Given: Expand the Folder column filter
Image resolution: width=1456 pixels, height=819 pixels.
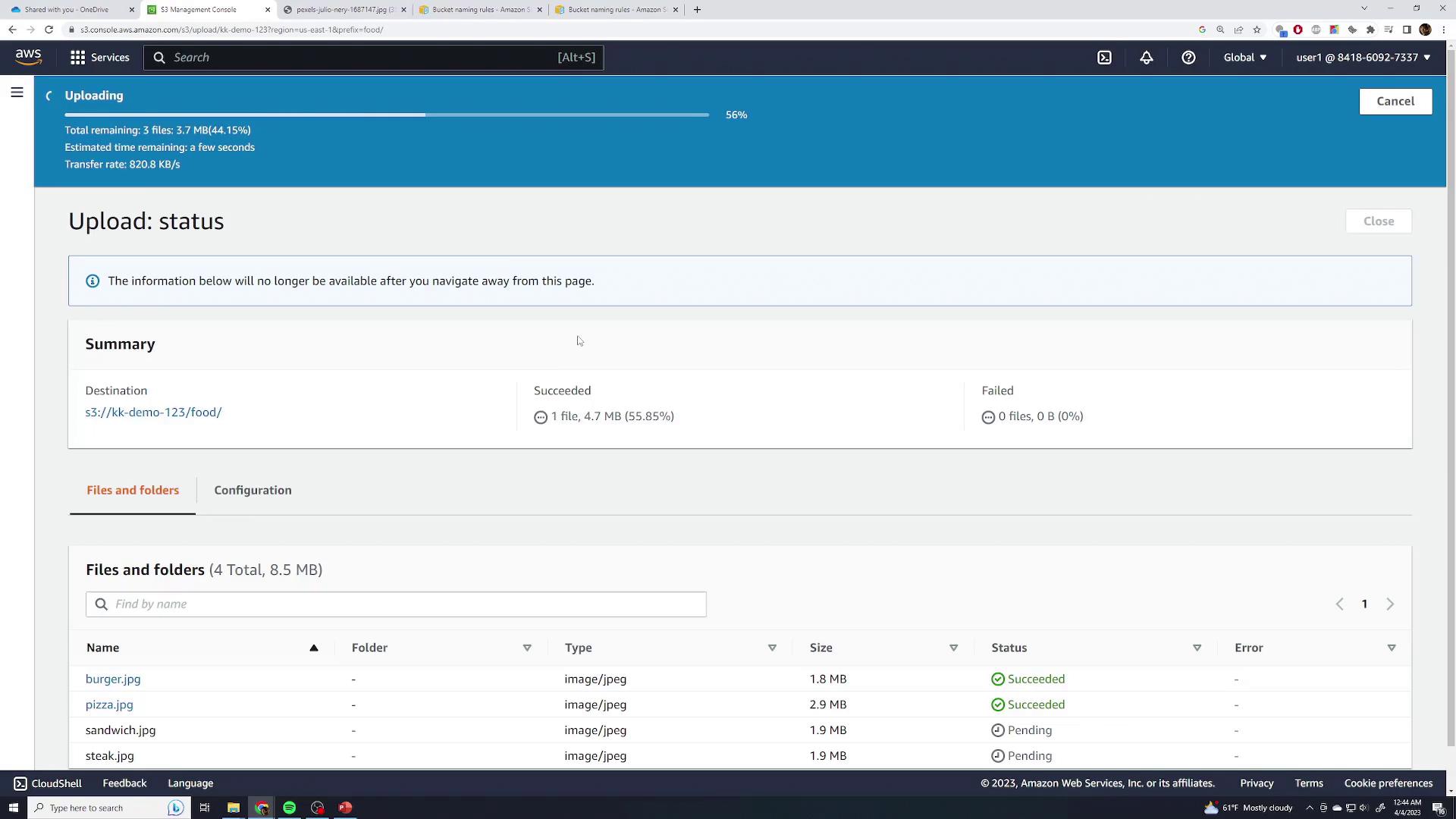Looking at the screenshot, I should [x=527, y=647].
